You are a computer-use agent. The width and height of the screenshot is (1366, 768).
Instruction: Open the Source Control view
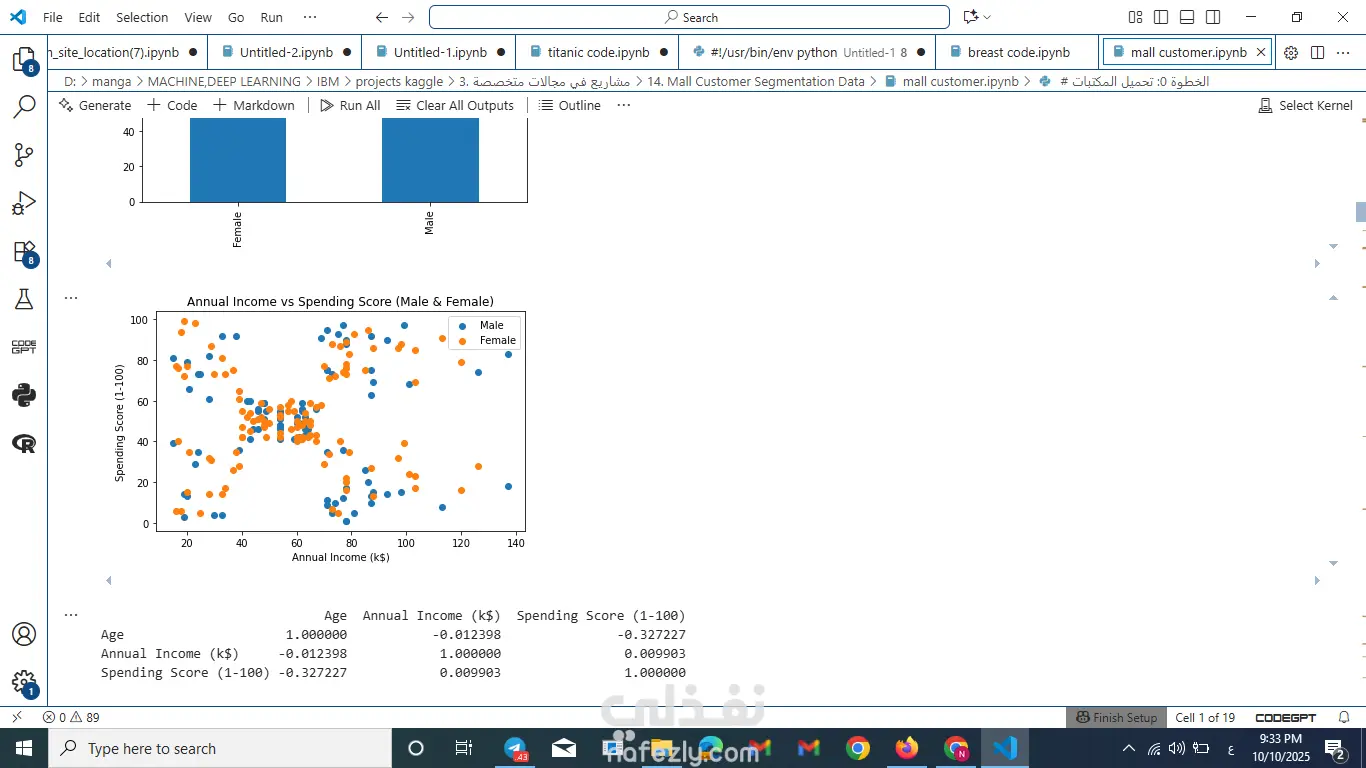pyautogui.click(x=23, y=155)
